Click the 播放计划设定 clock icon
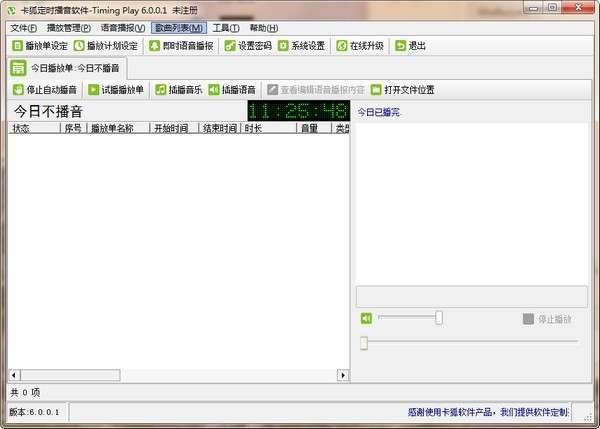The width and height of the screenshot is (600, 429). 79,46
